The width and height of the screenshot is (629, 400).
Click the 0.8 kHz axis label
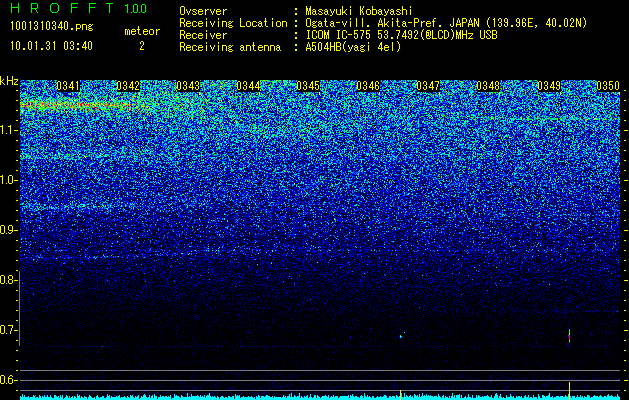9,280
